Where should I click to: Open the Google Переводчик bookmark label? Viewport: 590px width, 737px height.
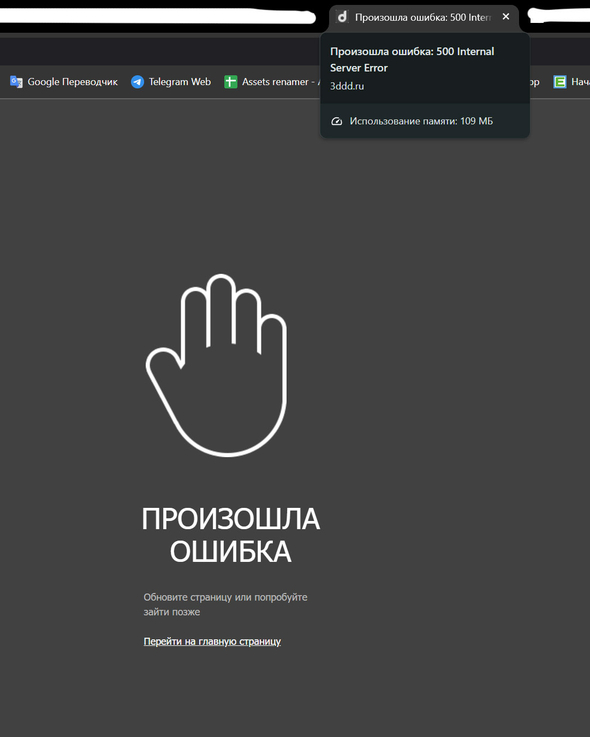point(72,82)
